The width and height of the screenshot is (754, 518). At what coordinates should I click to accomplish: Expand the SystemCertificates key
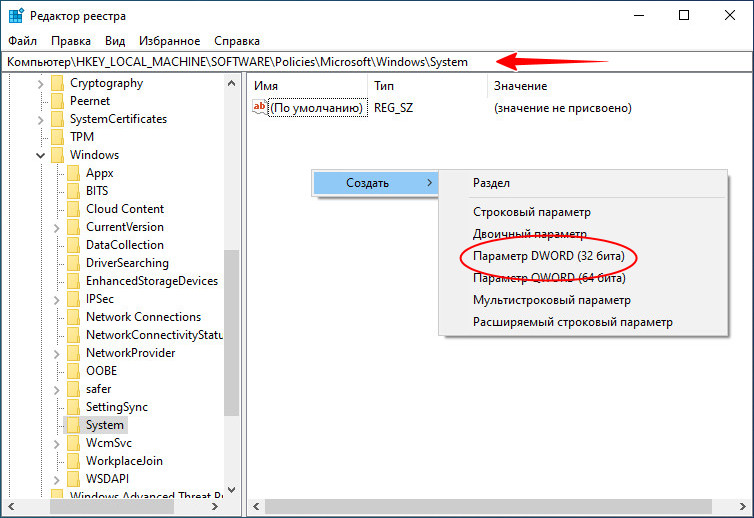40,120
